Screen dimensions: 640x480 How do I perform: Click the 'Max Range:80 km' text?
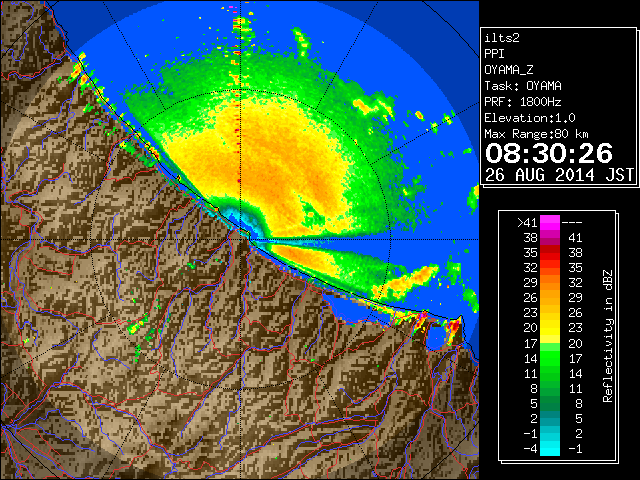536,134
